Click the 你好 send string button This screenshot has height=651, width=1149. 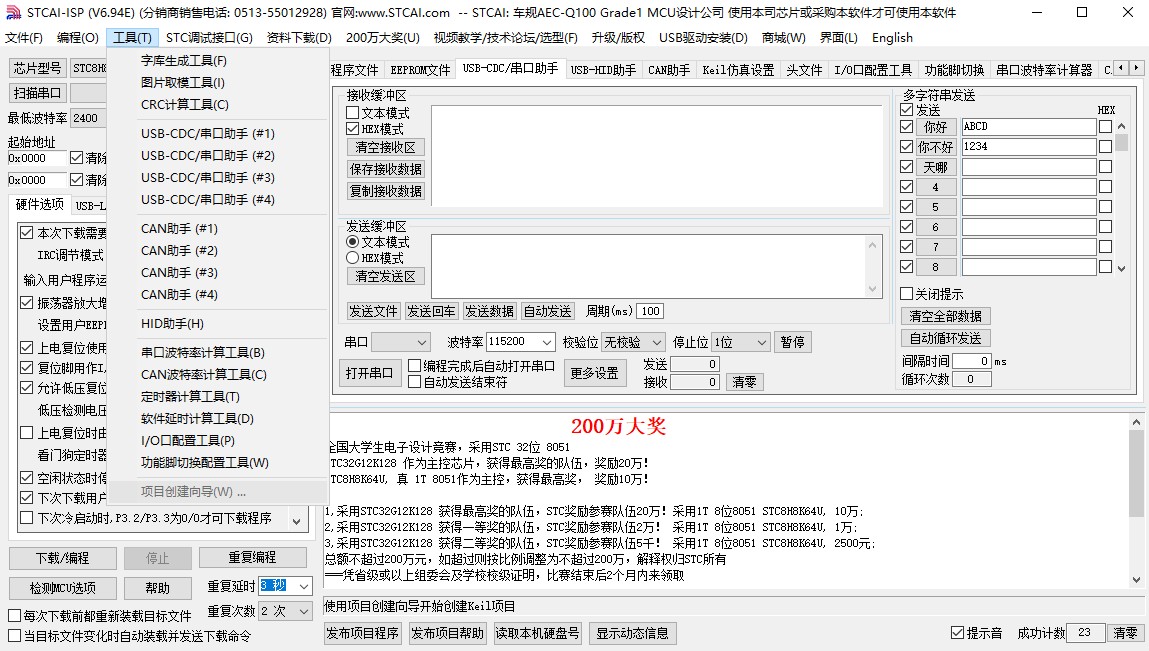[935, 127]
